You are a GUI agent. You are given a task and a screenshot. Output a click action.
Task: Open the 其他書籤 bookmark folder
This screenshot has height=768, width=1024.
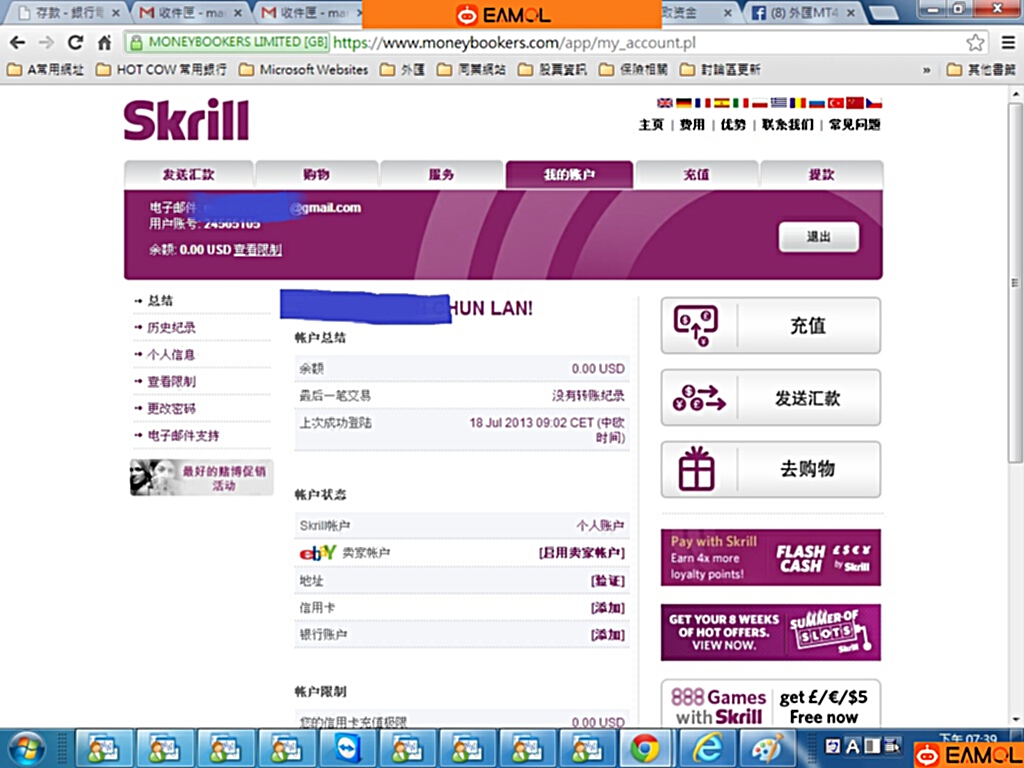pos(982,69)
